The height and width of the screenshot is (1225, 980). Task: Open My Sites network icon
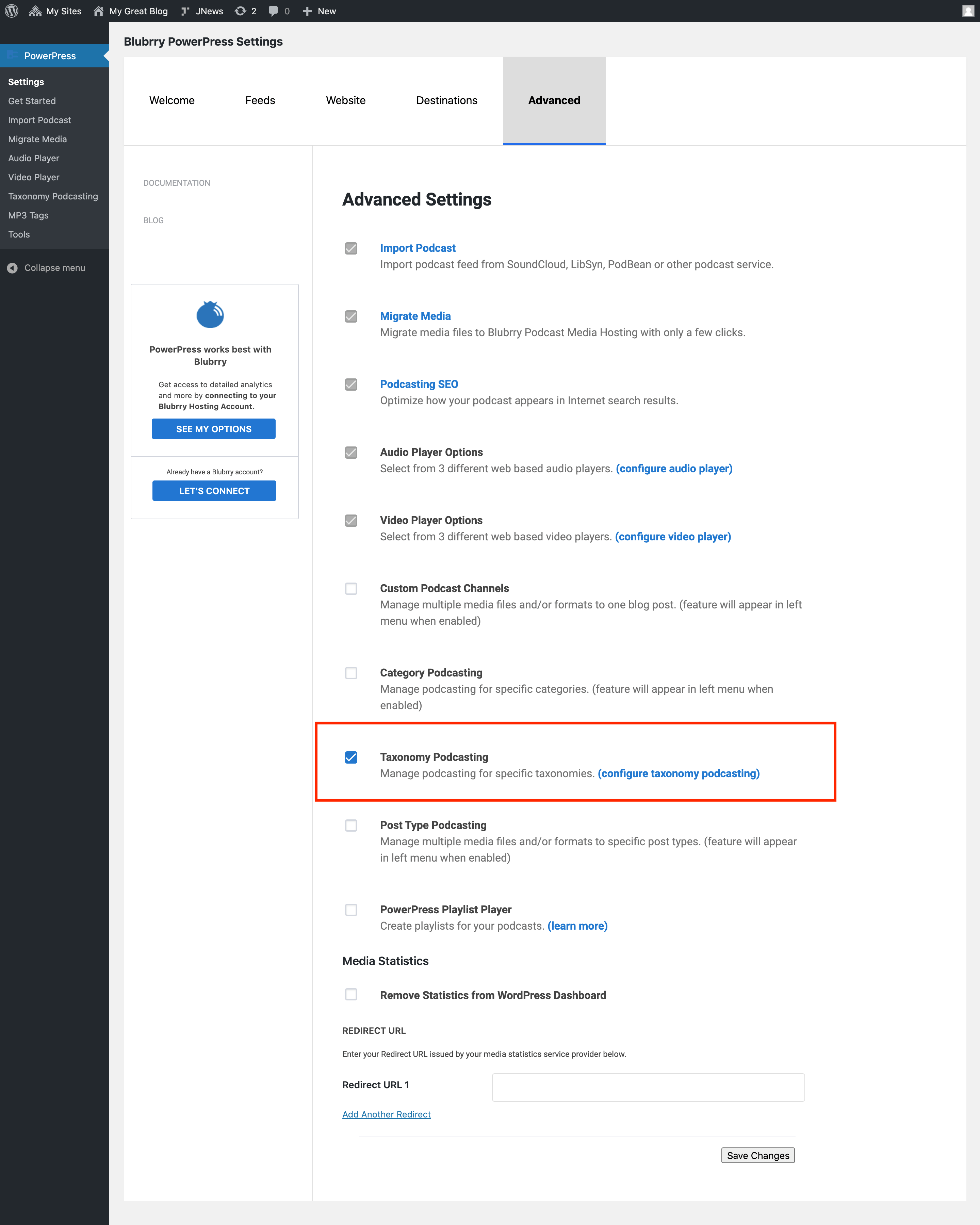click(35, 11)
